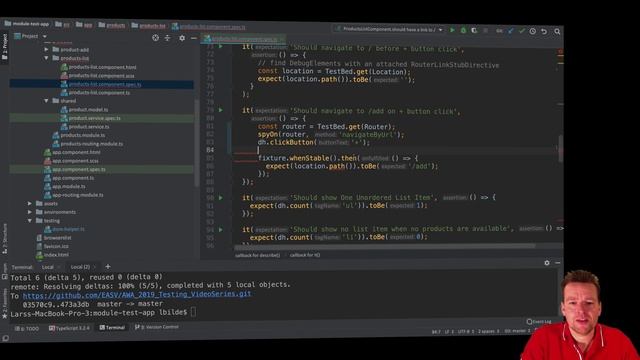This screenshot has height=360, width=640.
Task: Open the TODO tool window tab
Action: pos(27,328)
